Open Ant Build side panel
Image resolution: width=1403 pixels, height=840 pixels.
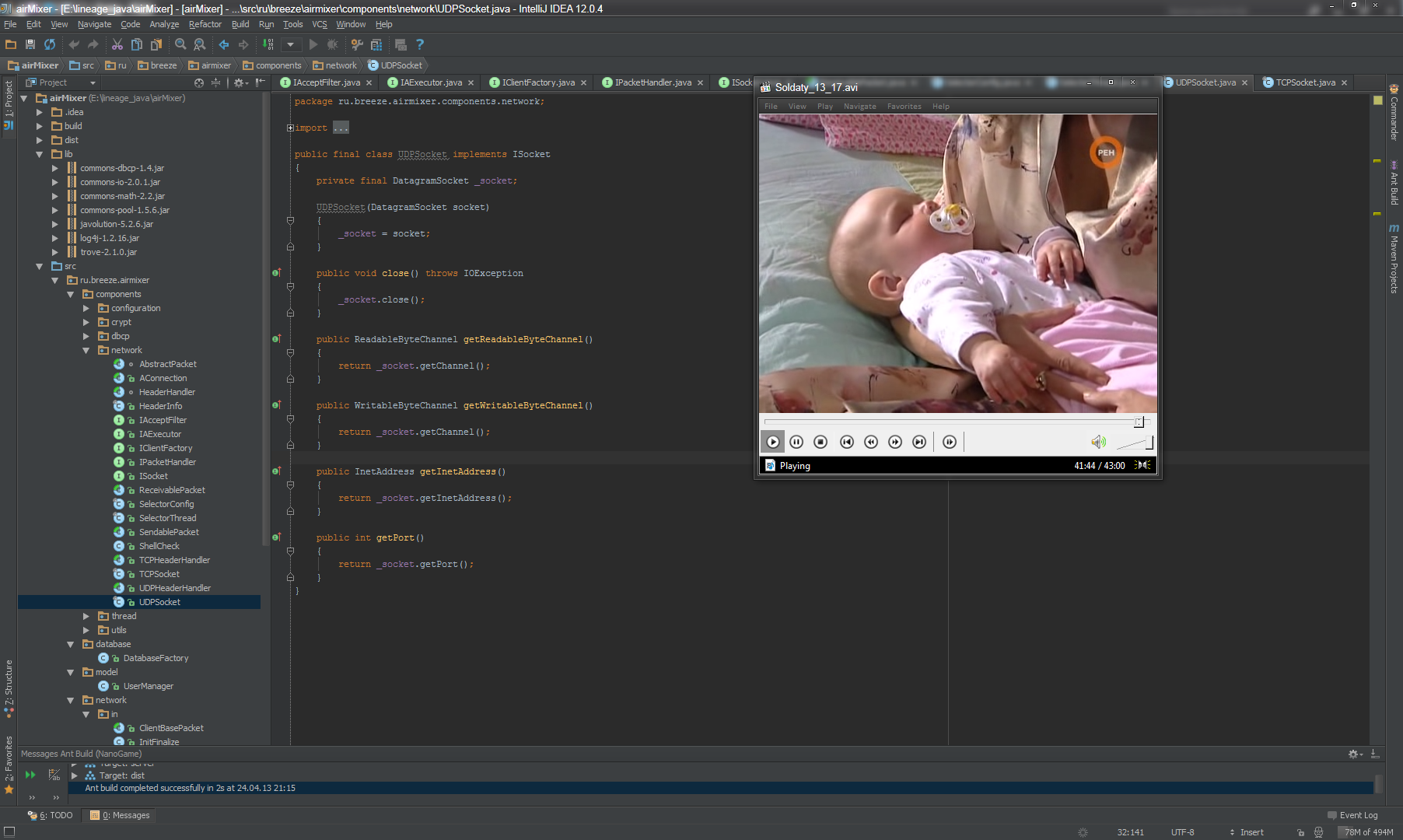1394,183
